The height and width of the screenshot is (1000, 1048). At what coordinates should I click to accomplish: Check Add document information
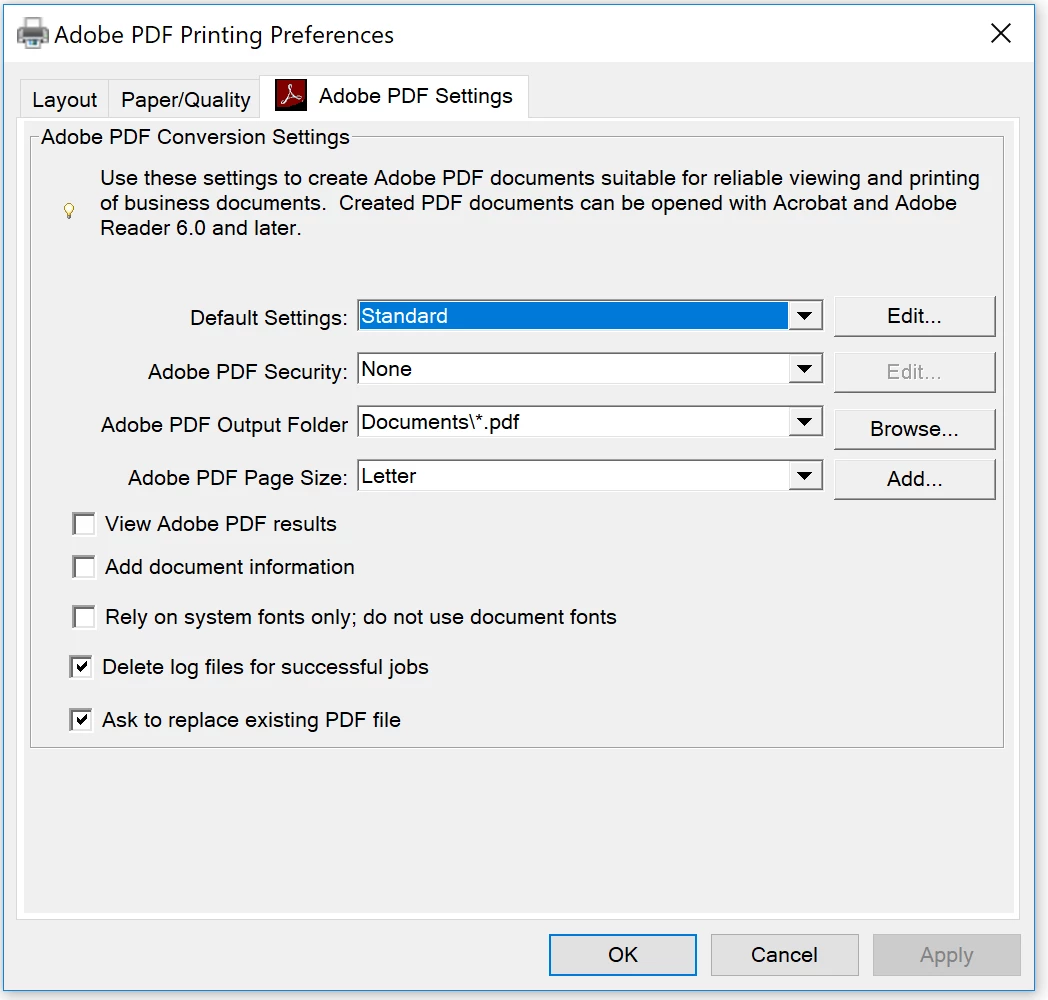84,567
